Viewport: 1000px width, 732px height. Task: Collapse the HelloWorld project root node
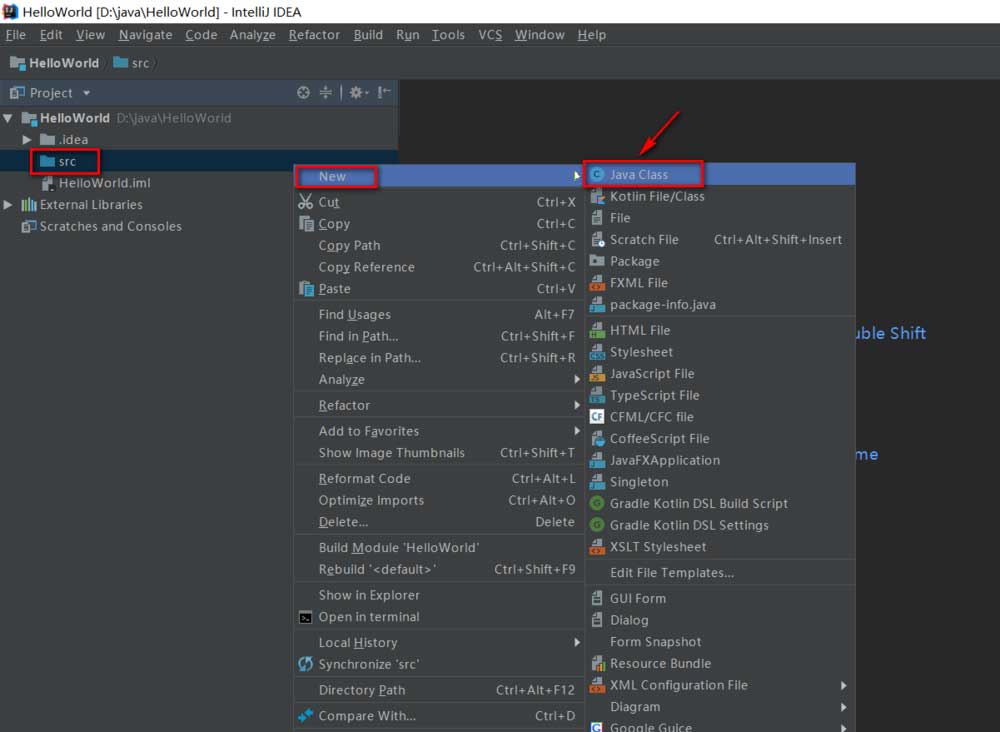(x=8, y=118)
